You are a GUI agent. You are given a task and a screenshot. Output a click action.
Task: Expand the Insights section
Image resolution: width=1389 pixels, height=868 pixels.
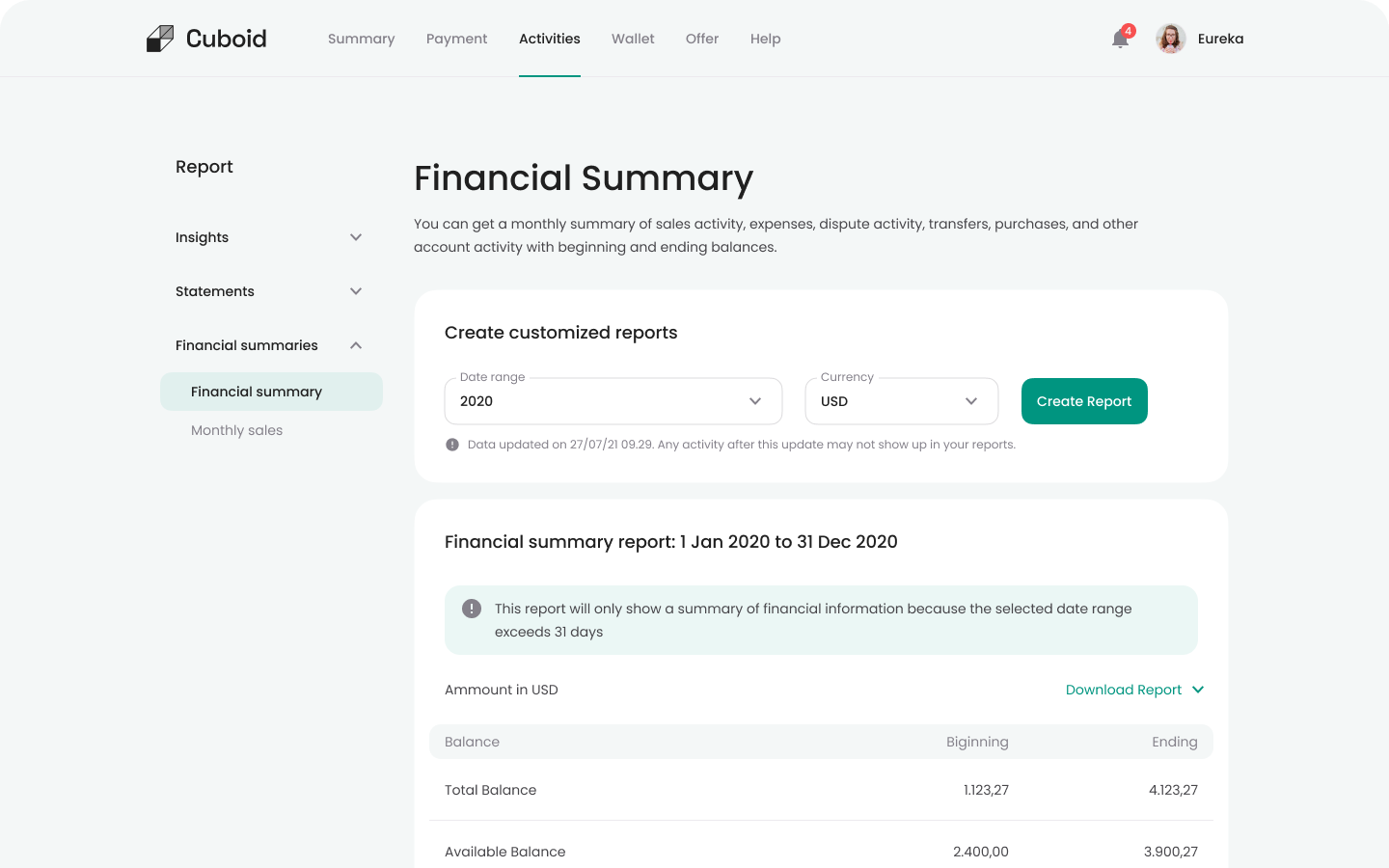pos(355,237)
